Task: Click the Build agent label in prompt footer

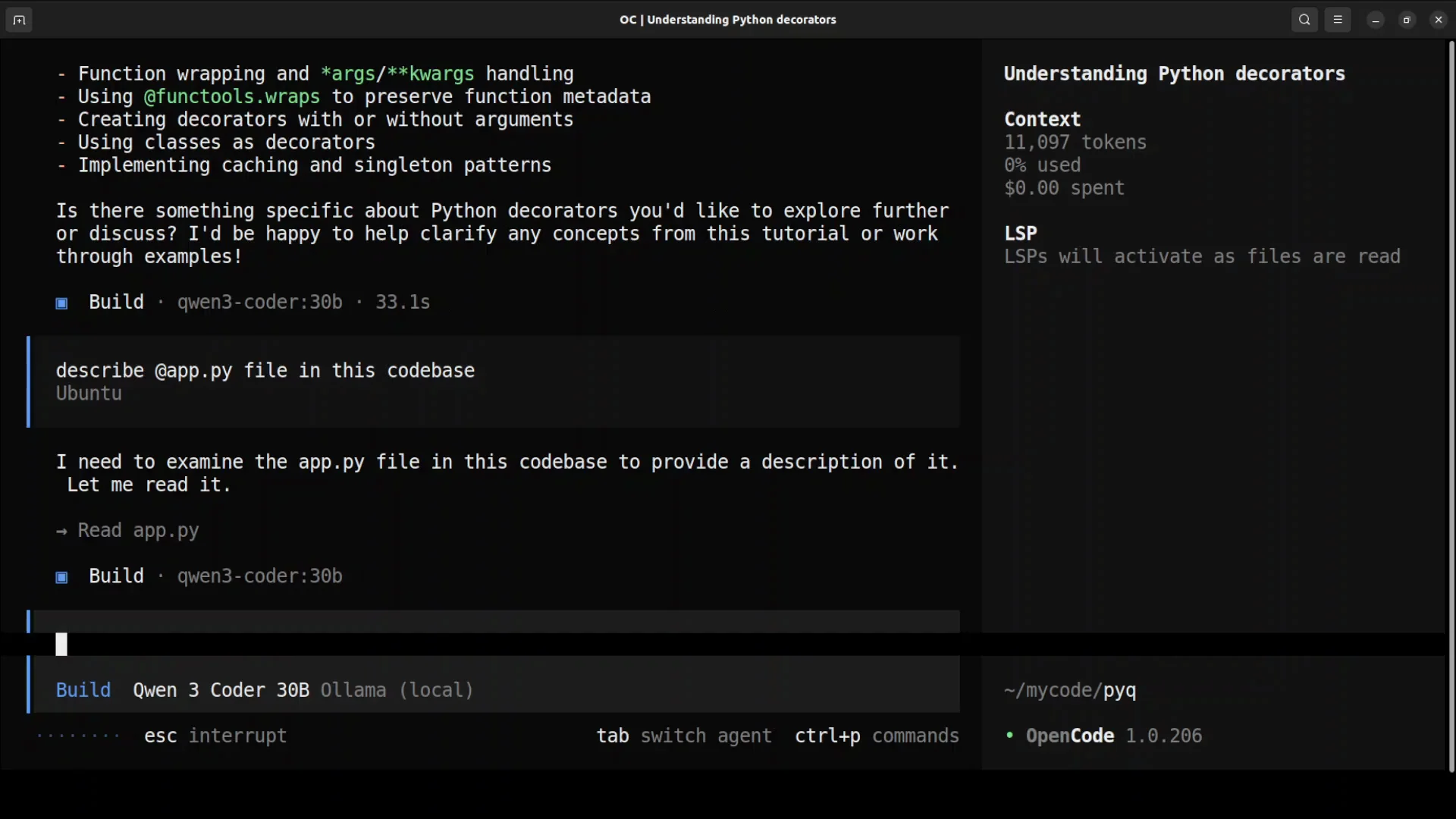Action: pyautogui.click(x=83, y=690)
